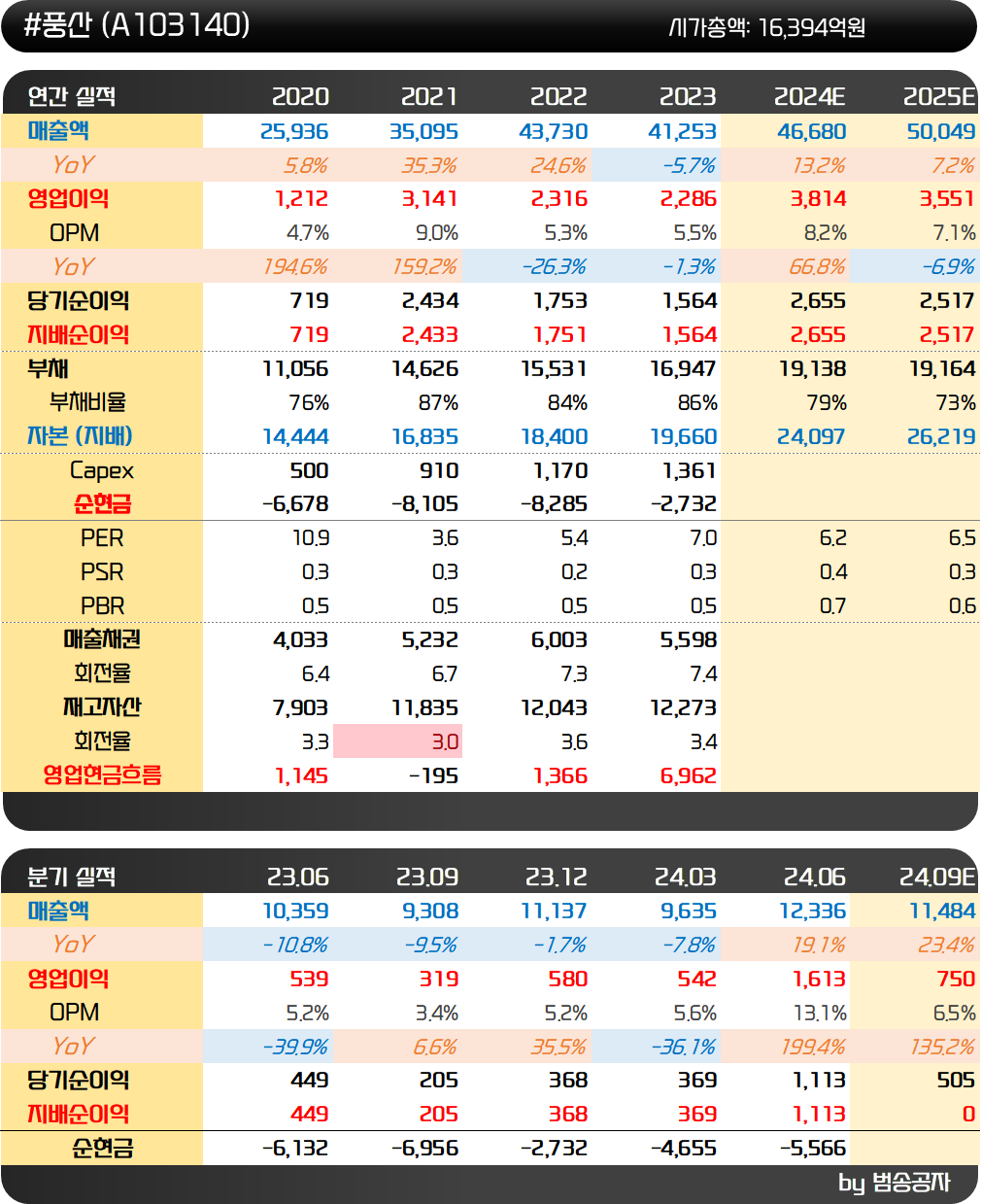Click the '자본 (지배)' row label
Screen dimensions: 981x1204
point(80,436)
